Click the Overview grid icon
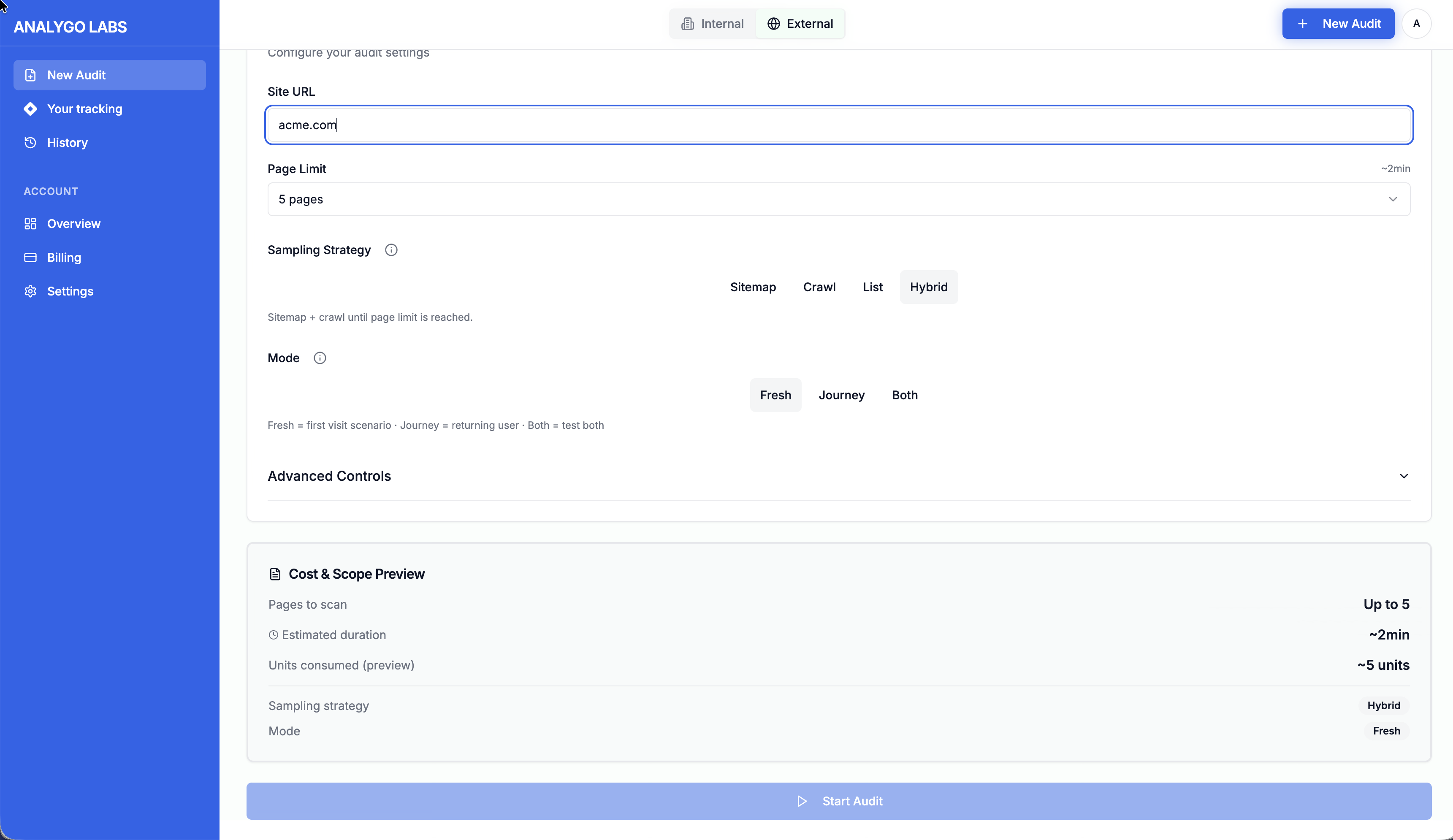This screenshot has height=840, width=1453. coord(30,224)
